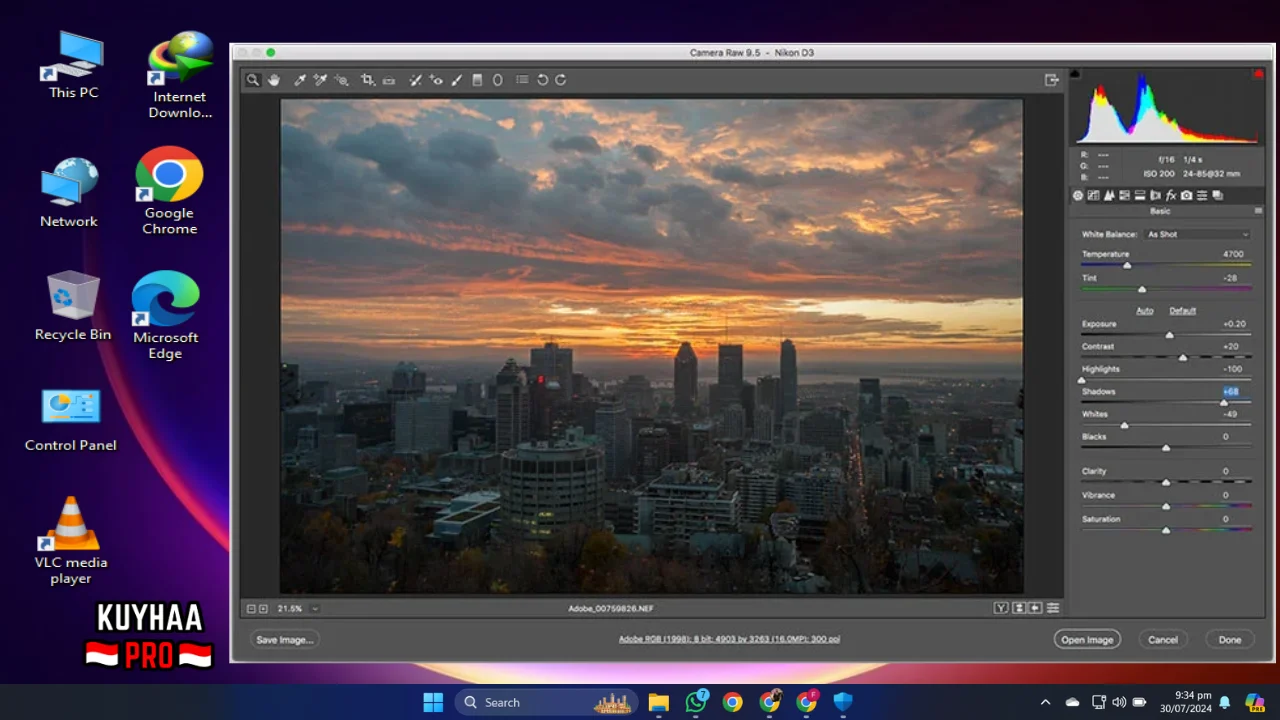
Task: Rotate image clockwise
Action: pos(561,80)
